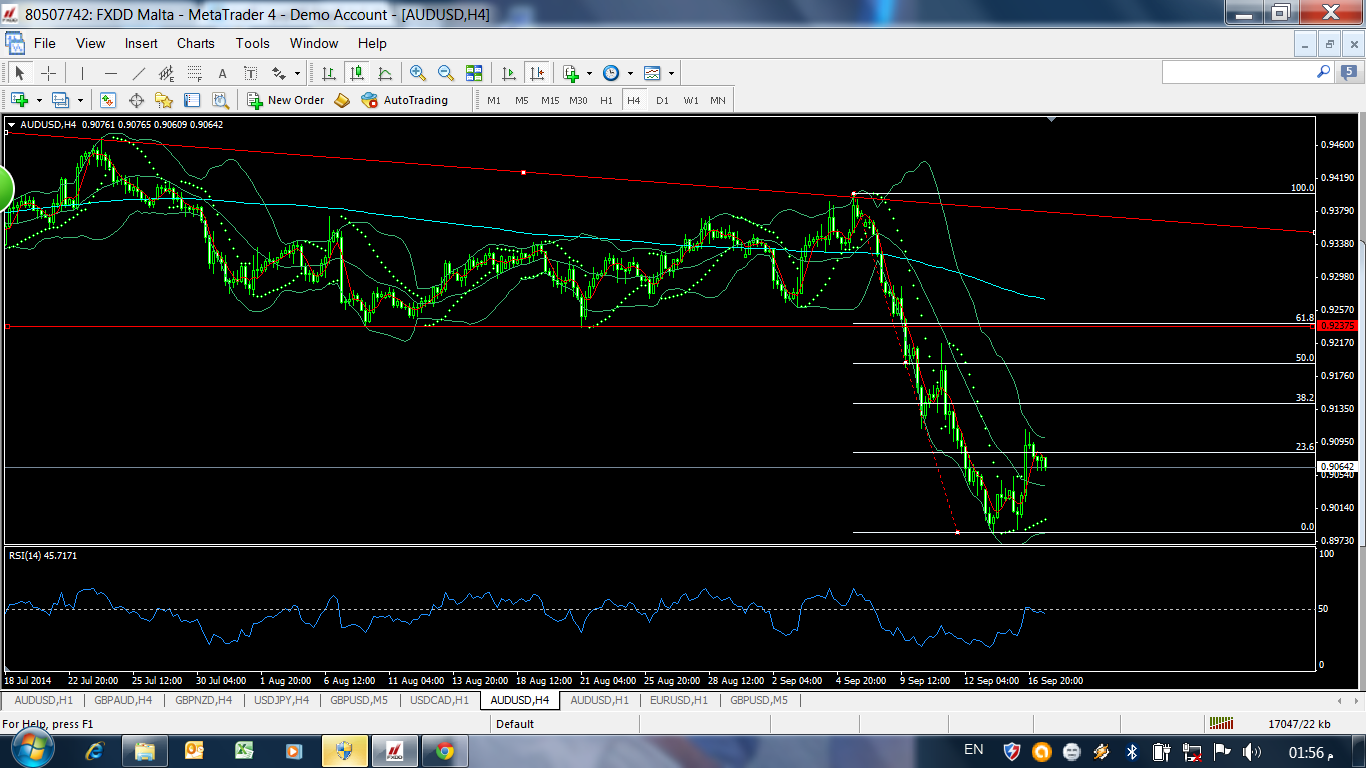
Task: Select the Text tool (A)
Action: 223,73
